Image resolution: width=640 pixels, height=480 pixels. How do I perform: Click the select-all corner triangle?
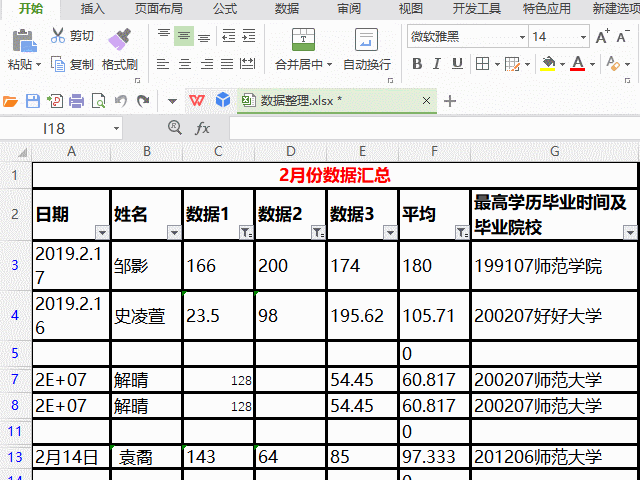22,152
